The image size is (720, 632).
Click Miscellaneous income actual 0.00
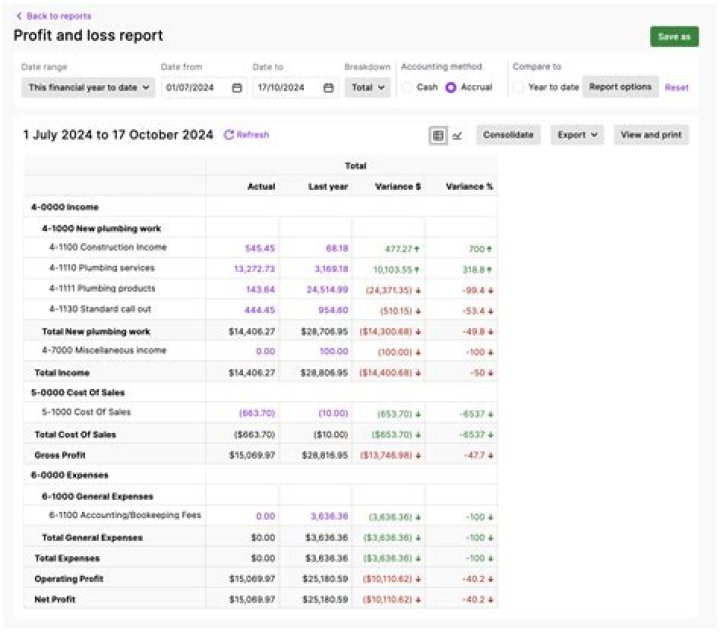[265, 352]
